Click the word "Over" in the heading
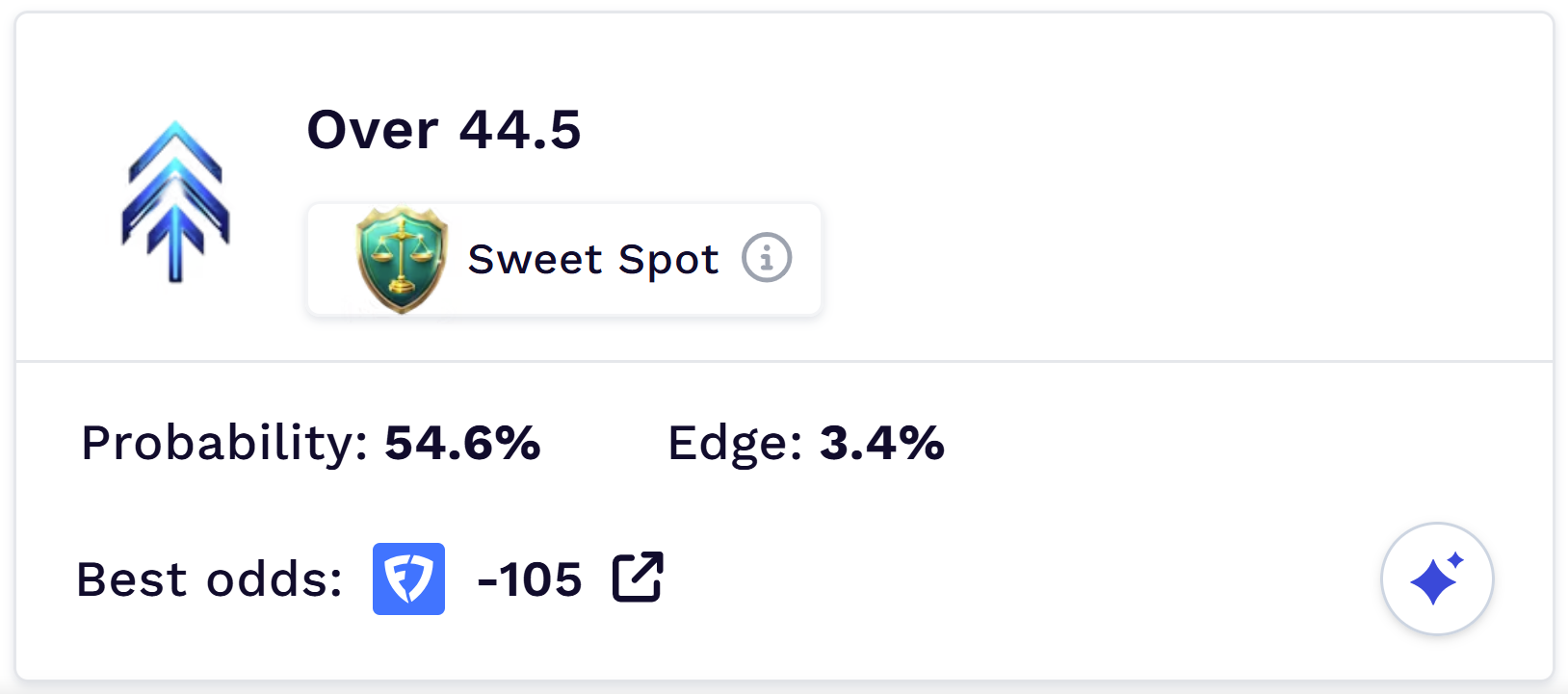 click(372, 130)
